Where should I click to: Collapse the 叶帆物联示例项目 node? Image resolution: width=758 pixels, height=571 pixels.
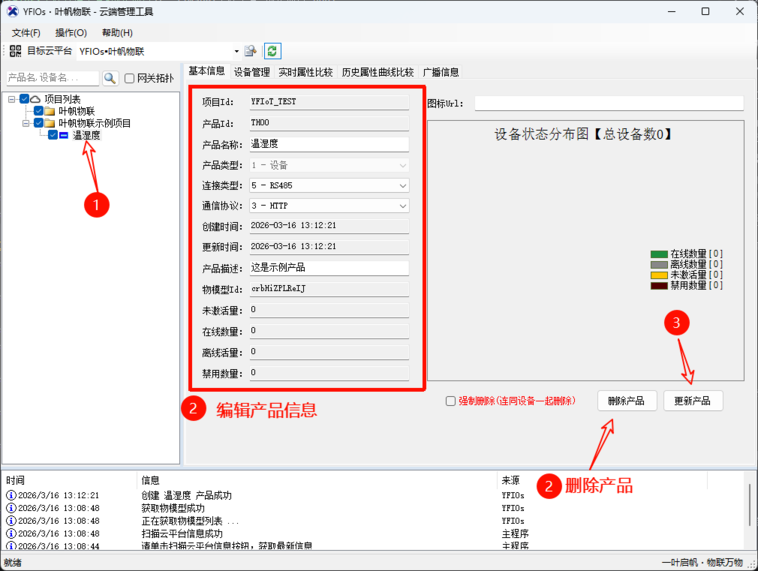26,123
